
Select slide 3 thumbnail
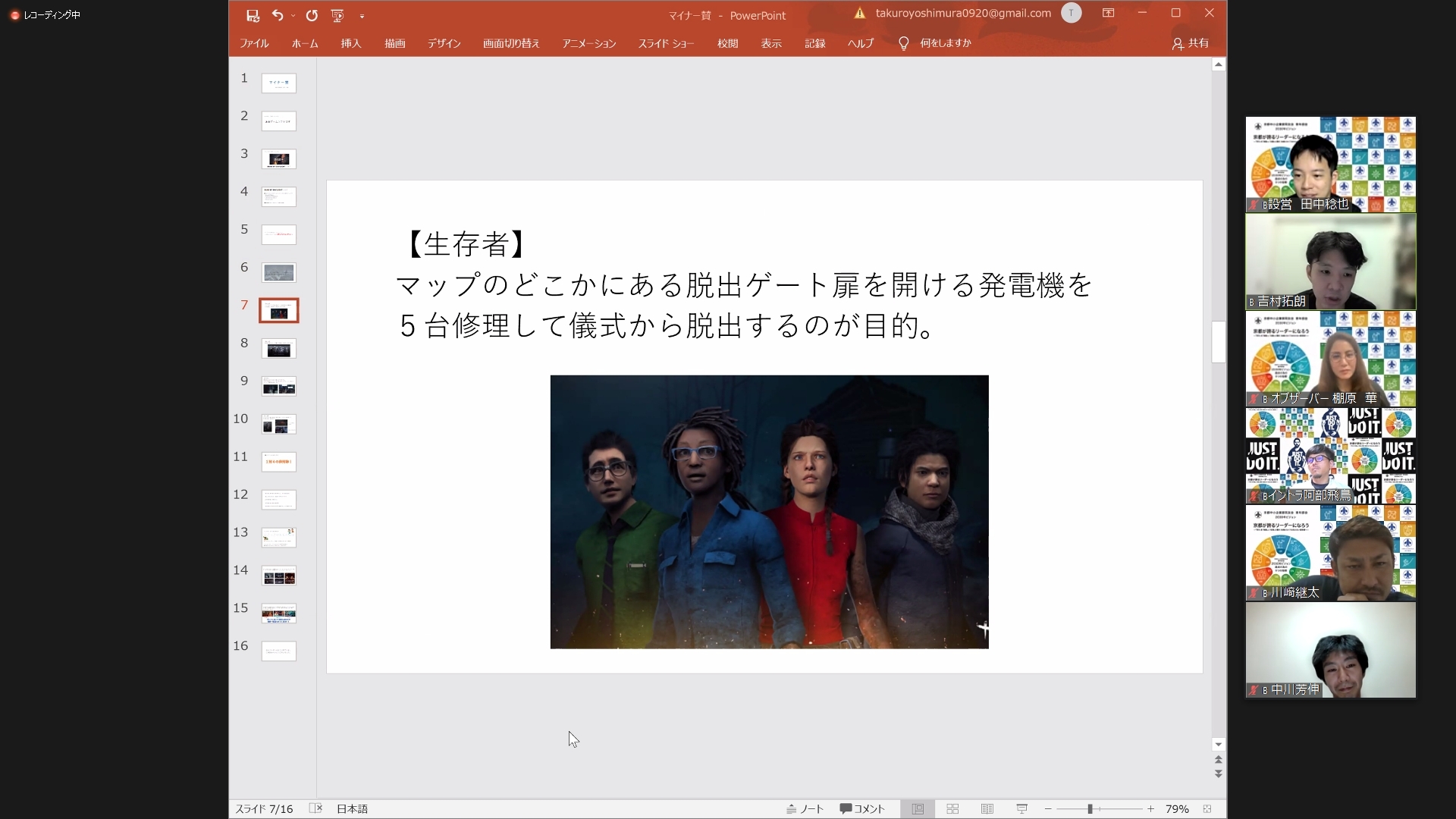[279, 158]
